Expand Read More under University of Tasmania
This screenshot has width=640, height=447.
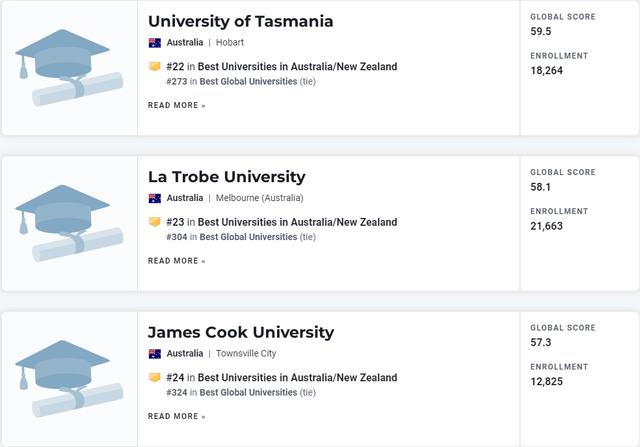click(x=176, y=105)
